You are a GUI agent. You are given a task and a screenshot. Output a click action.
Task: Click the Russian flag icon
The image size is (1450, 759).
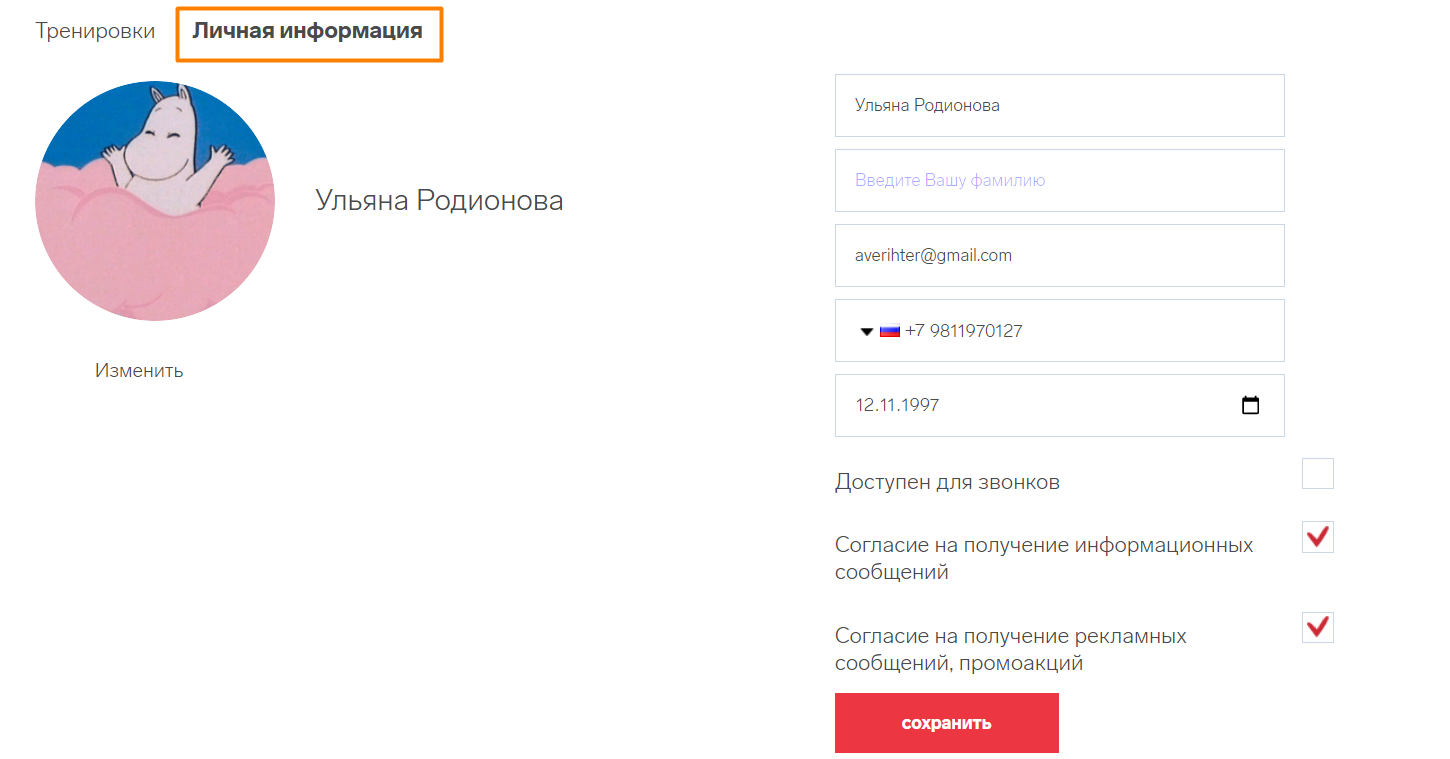coord(890,331)
